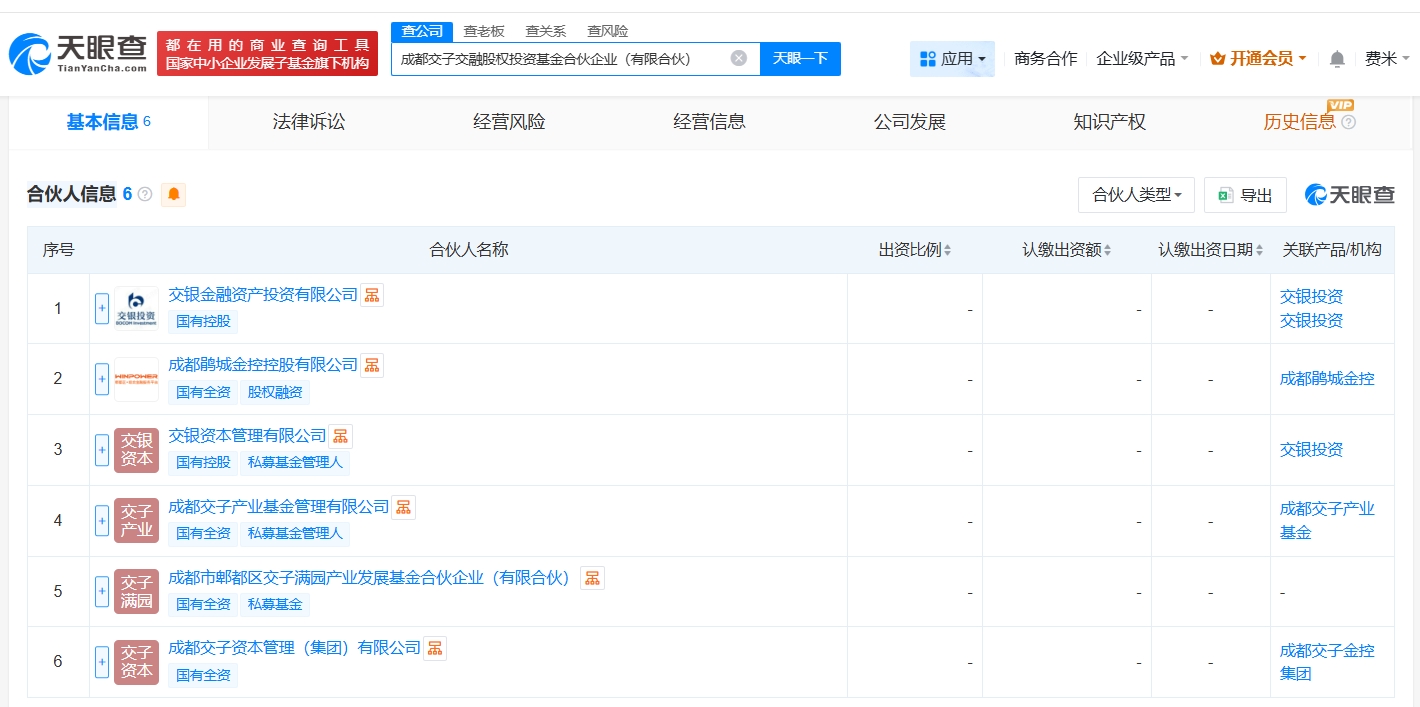
Task: Expand row 2 成都鹏城金控 plus button
Action: pos(102,379)
